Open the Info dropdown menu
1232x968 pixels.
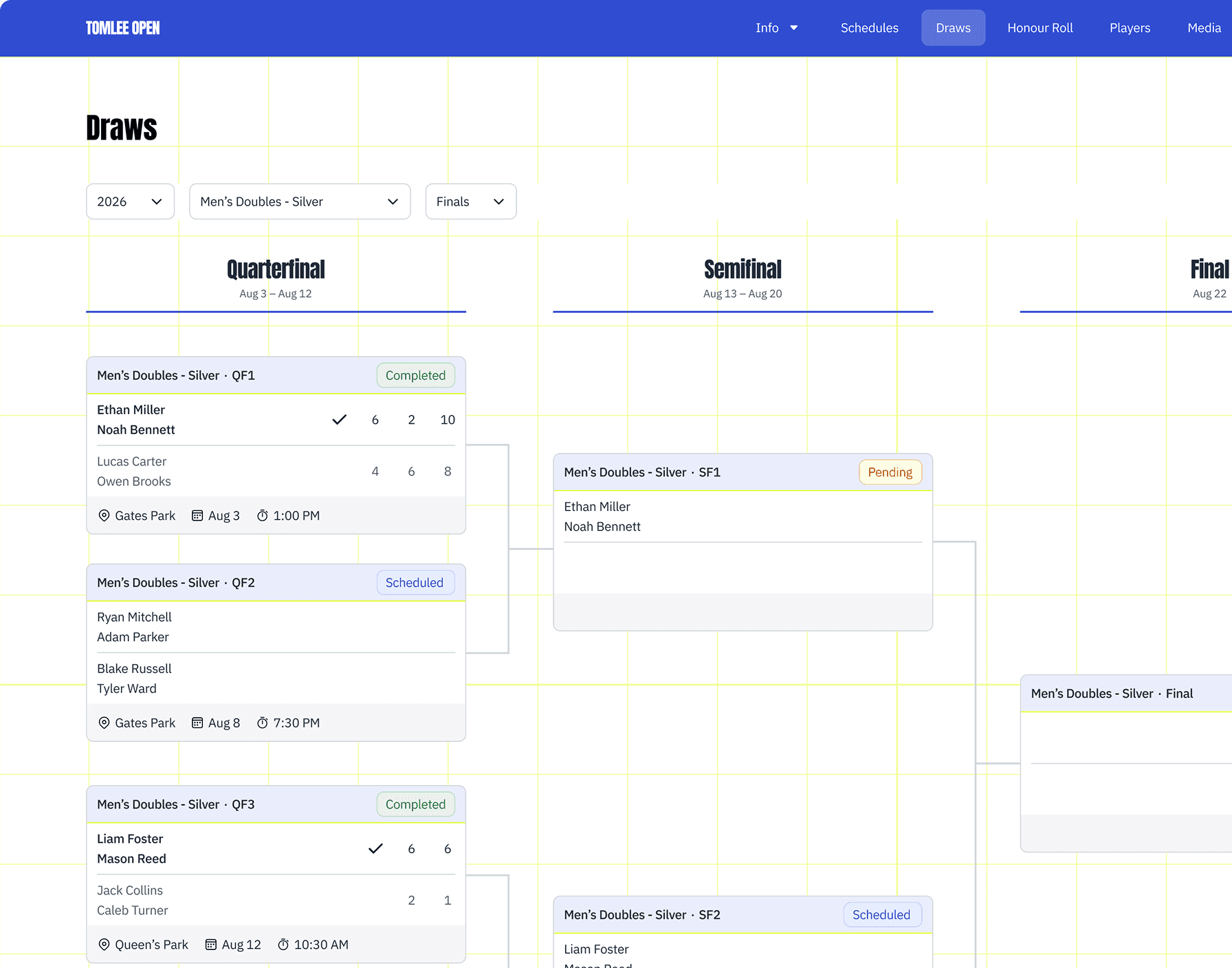tap(776, 28)
